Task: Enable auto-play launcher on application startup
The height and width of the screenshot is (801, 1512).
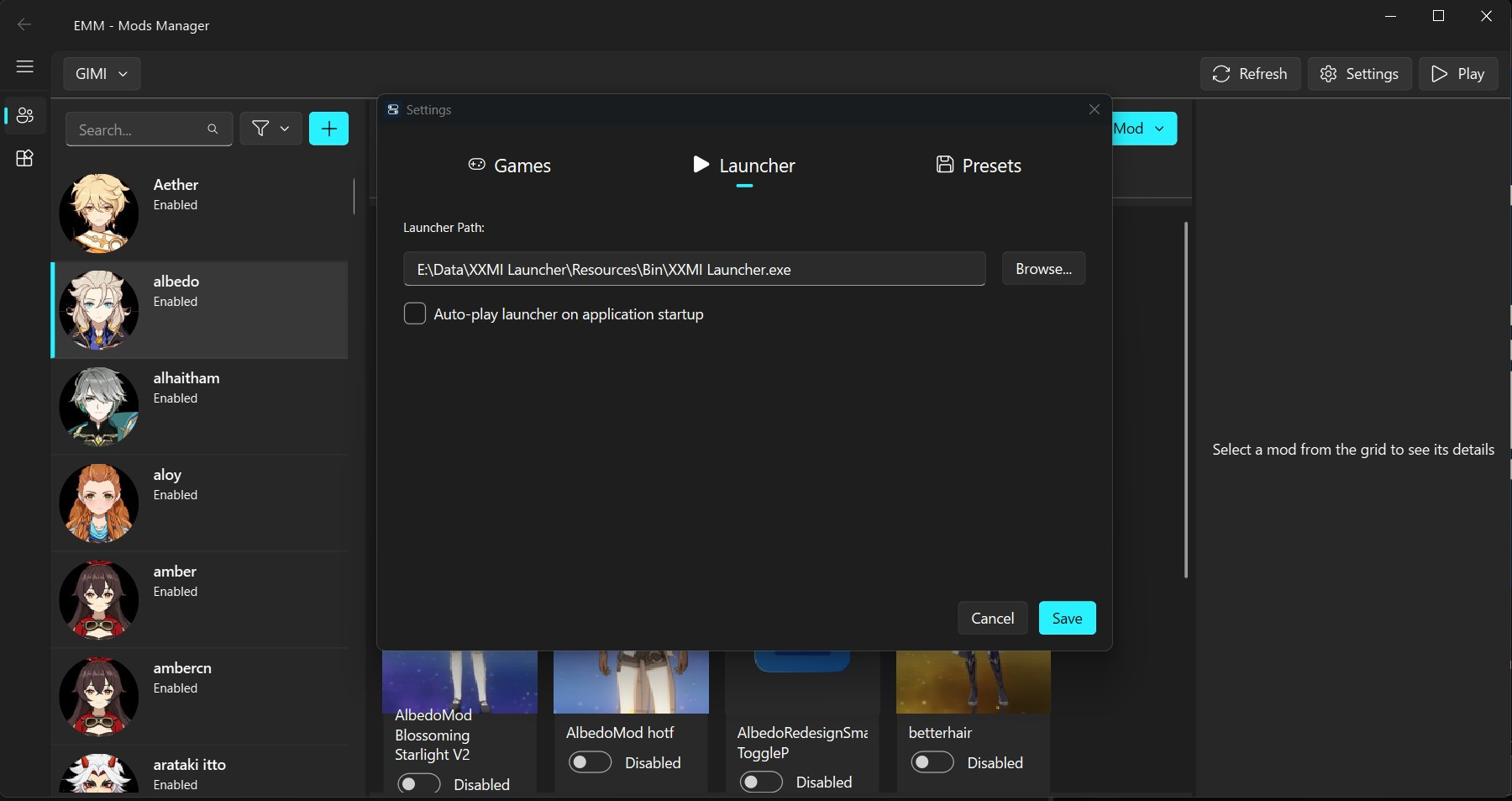Action: (415, 314)
